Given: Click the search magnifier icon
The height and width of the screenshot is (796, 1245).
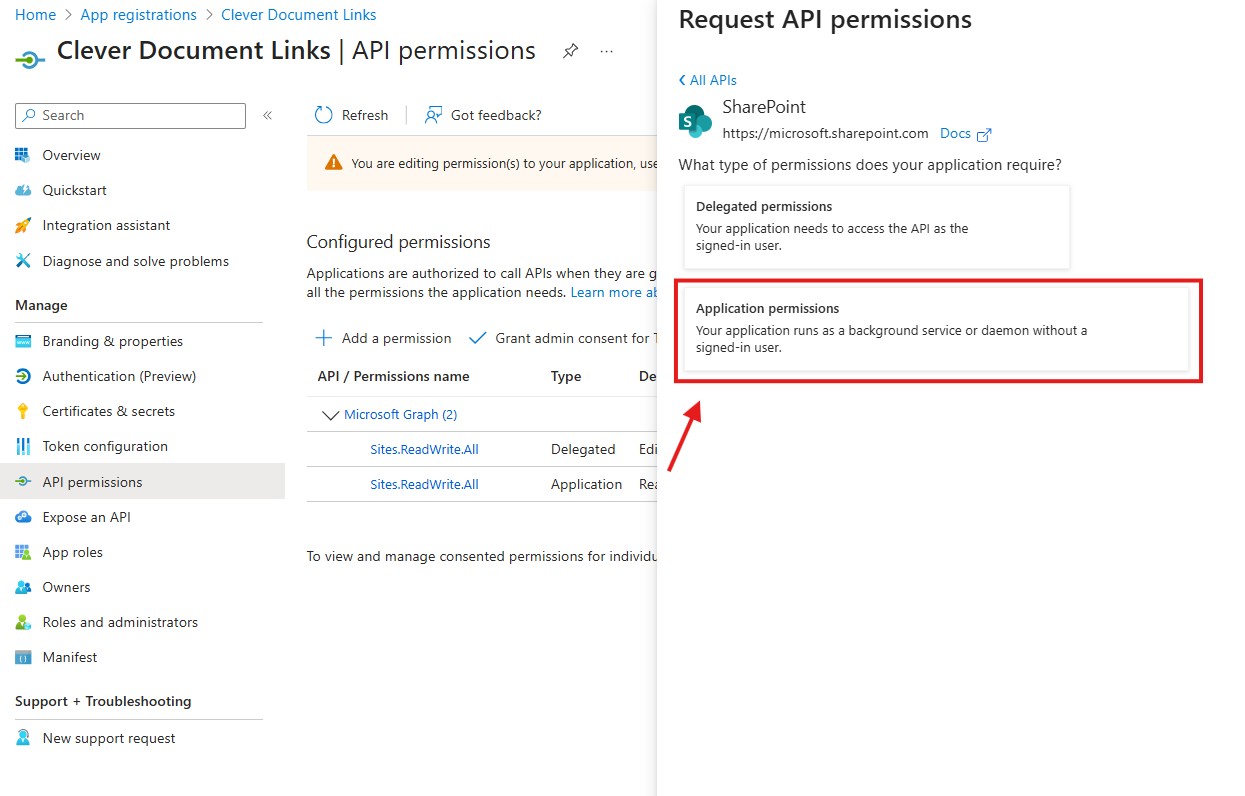Looking at the screenshot, I should 29,116.
